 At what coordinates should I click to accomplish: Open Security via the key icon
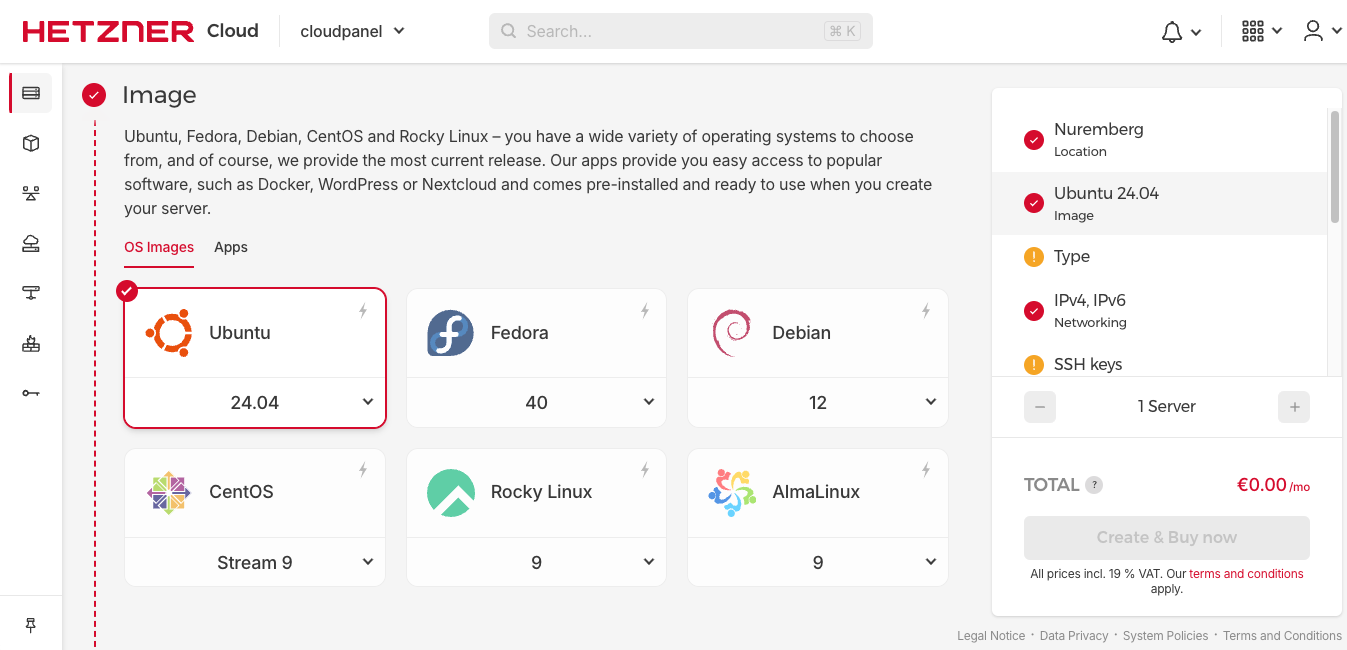(x=31, y=393)
